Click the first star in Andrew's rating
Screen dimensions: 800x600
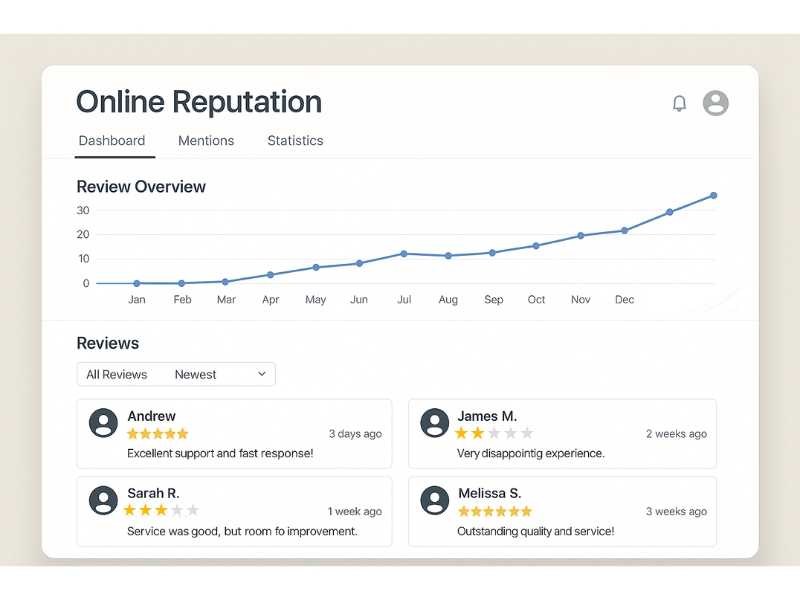click(x=133, y=434)
